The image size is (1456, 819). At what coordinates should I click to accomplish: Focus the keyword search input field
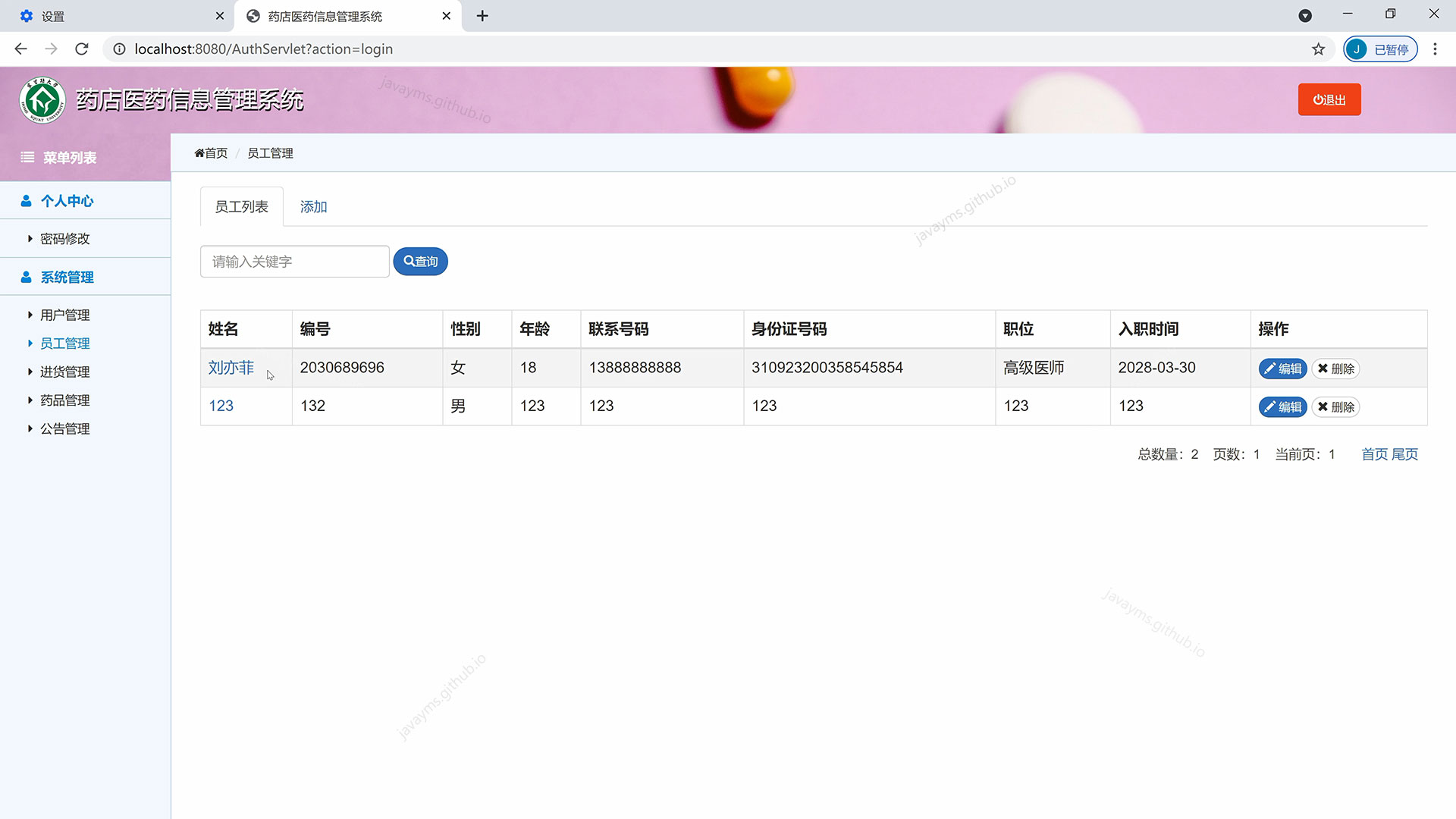click(x=294, y=262)
